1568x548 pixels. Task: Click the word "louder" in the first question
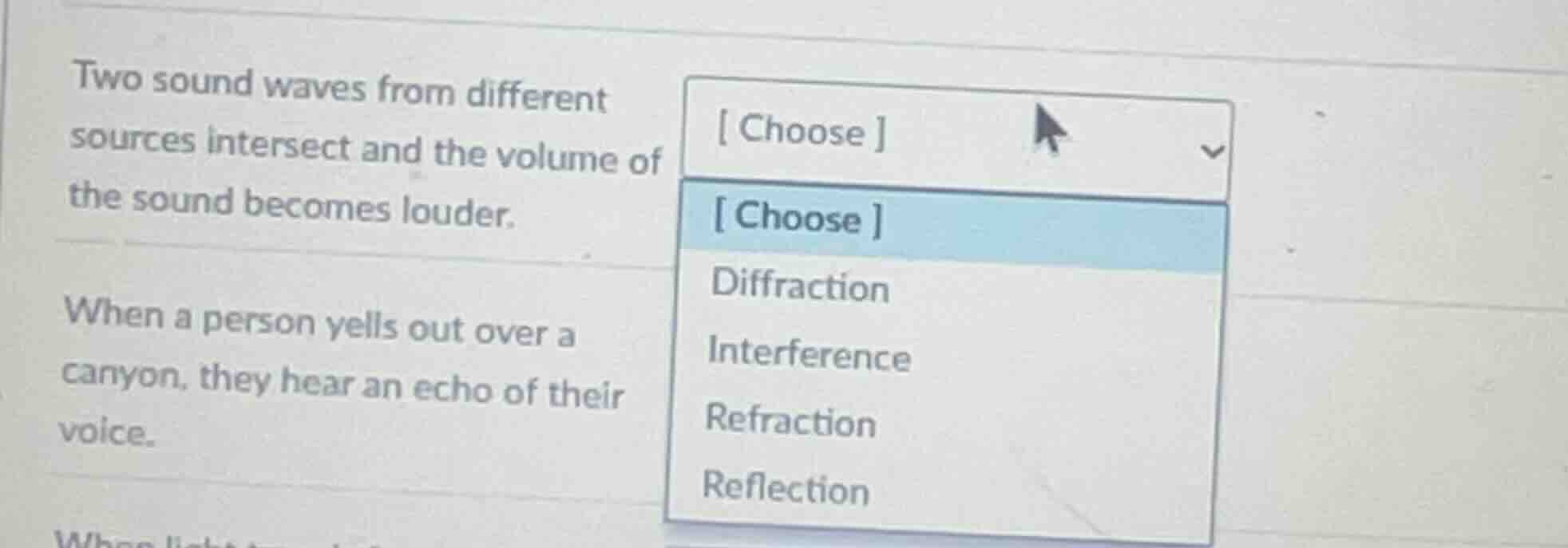[457, 211]
